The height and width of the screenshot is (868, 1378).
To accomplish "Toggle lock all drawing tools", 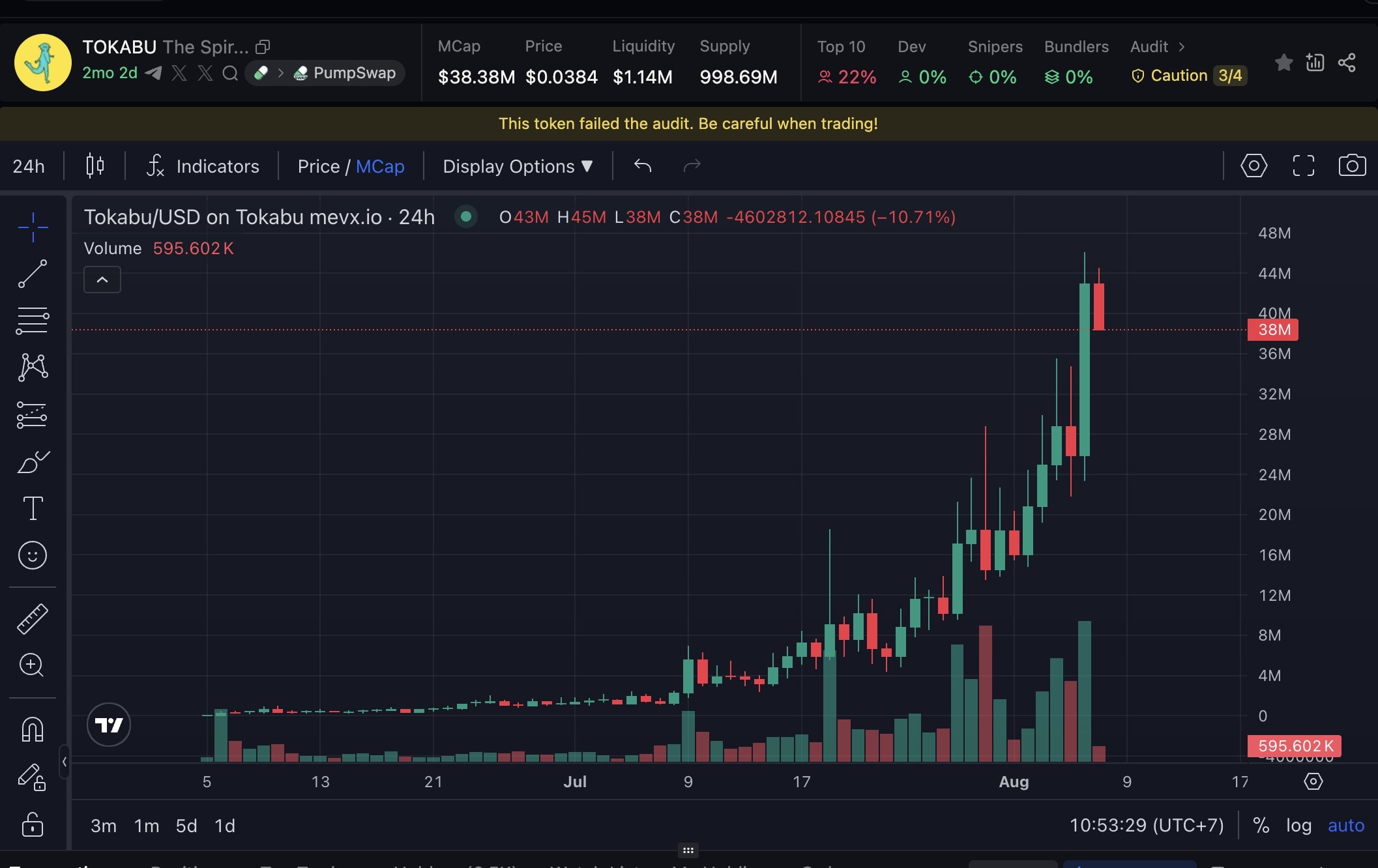I will [33, 824].
